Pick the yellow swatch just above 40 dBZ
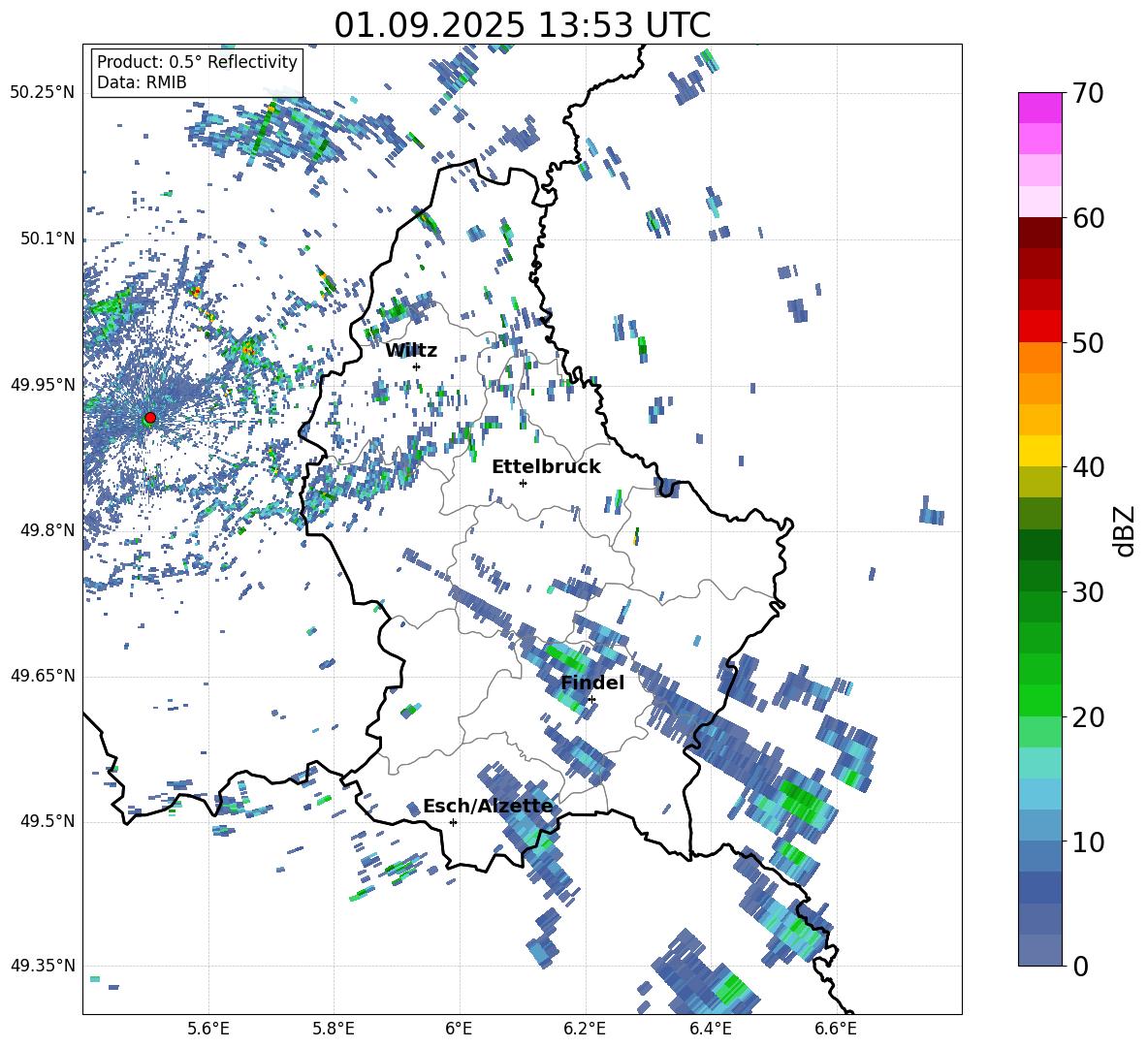1148x1048 pixels. pyautogui.click(x=1039, y=451)
